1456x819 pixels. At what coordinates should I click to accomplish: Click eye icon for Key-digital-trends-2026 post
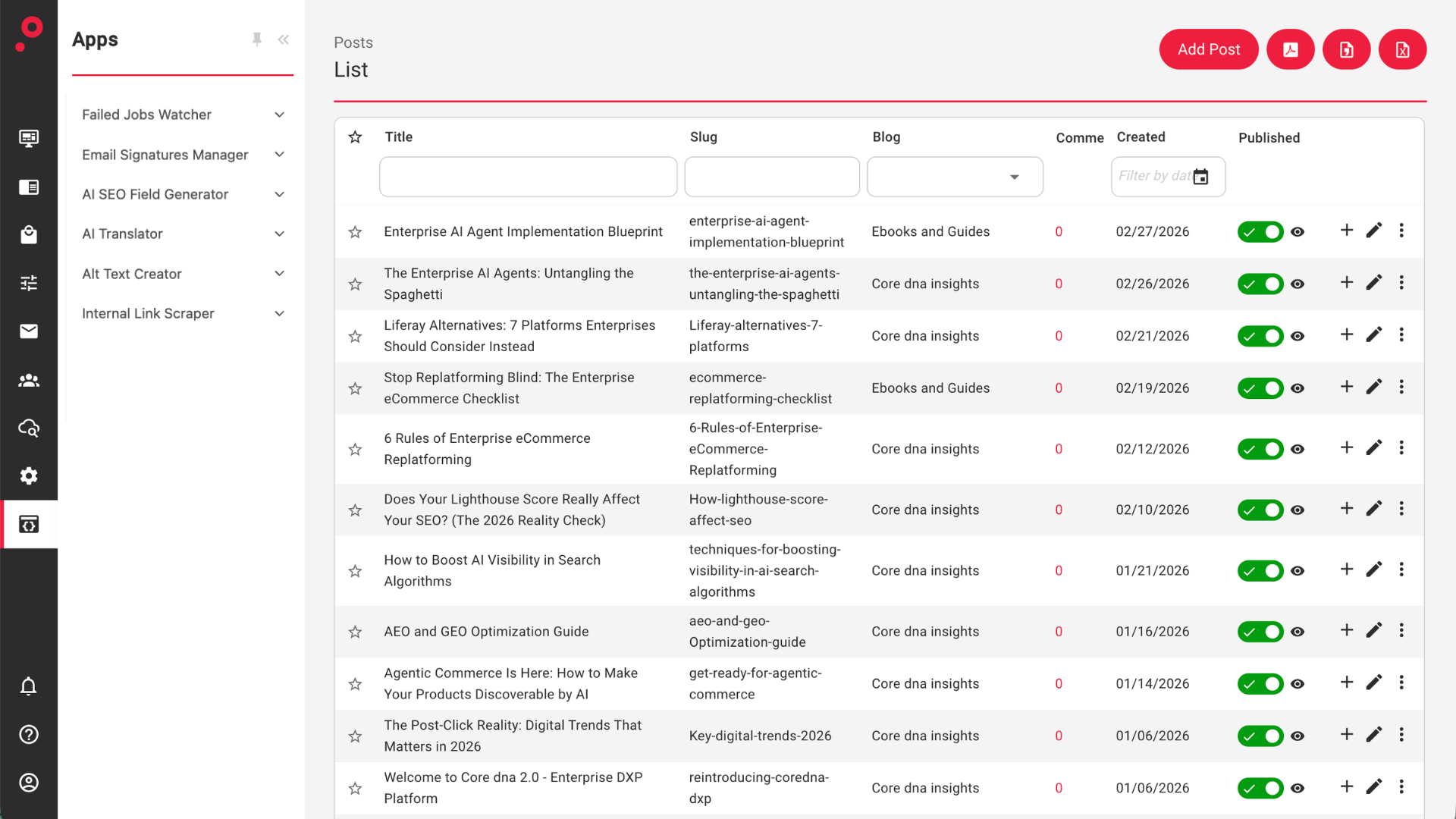pyautogui.click(x=1298, y=736)
